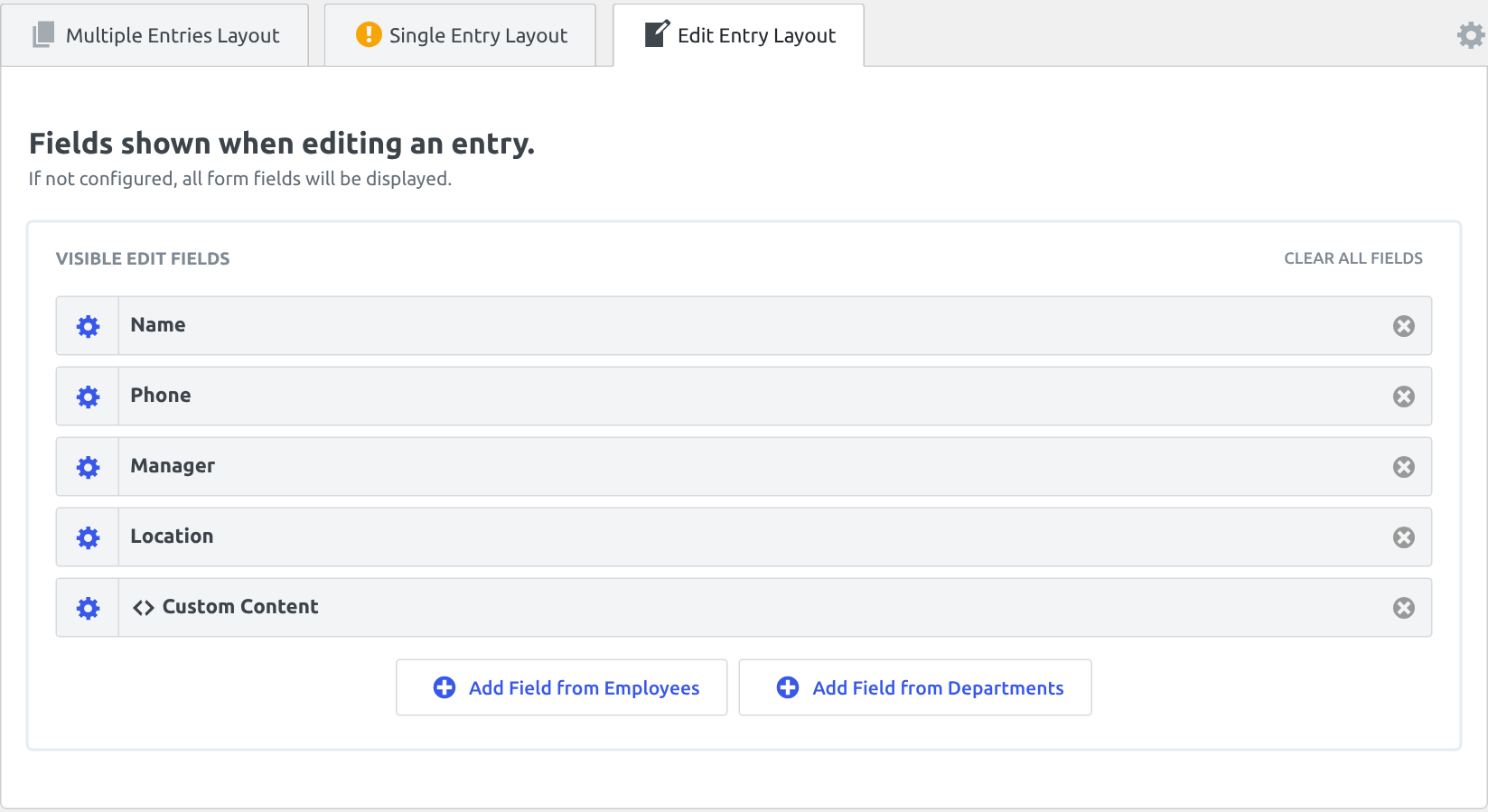This screenshot has height=812, width=1488.
Task: Click the gray gear icon beside the tabs
Action: point(1471,35)
